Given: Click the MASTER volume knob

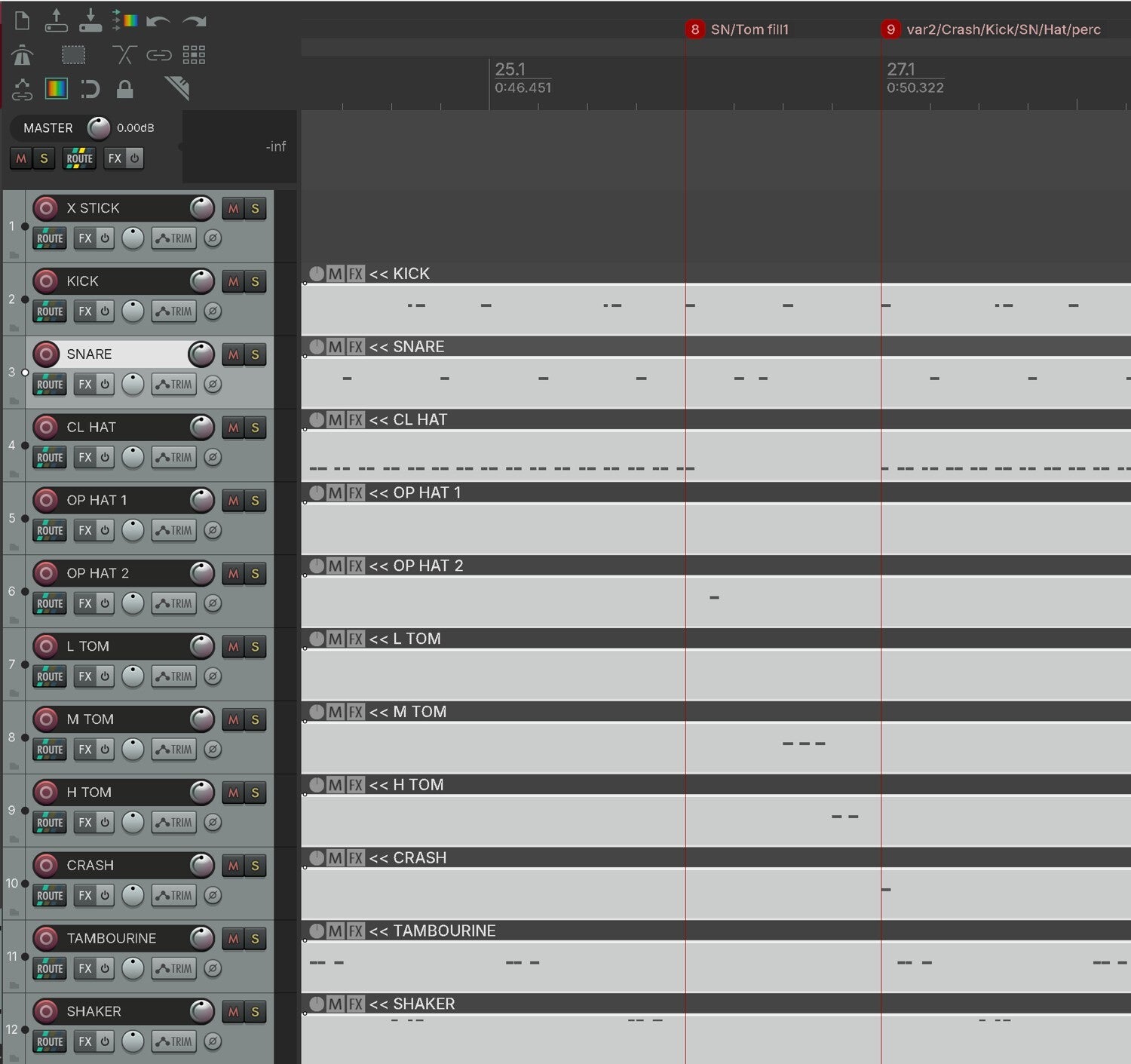Looking at the screenshot, I should [99, 128].
